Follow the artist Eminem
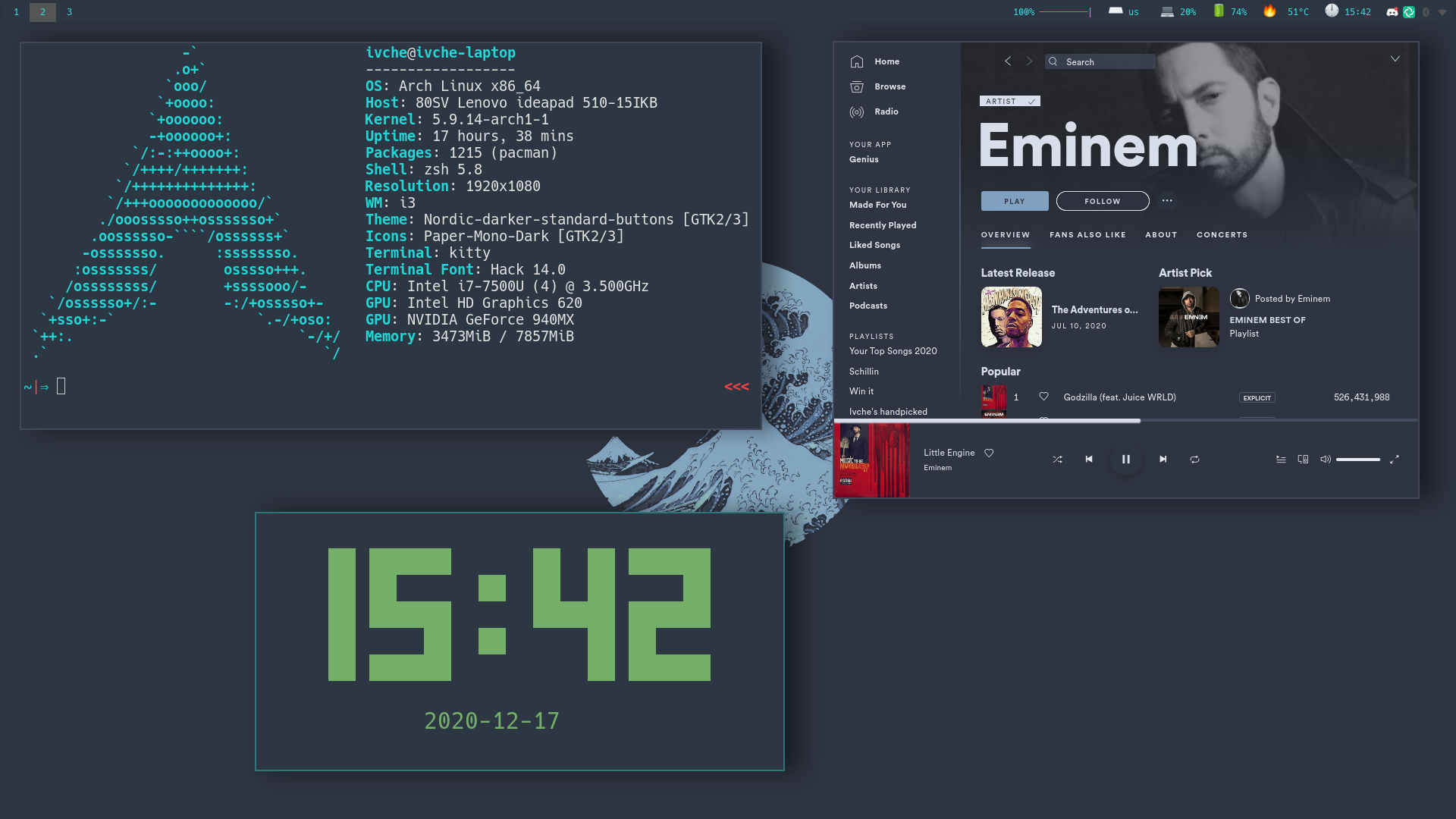 [1102, 201]
